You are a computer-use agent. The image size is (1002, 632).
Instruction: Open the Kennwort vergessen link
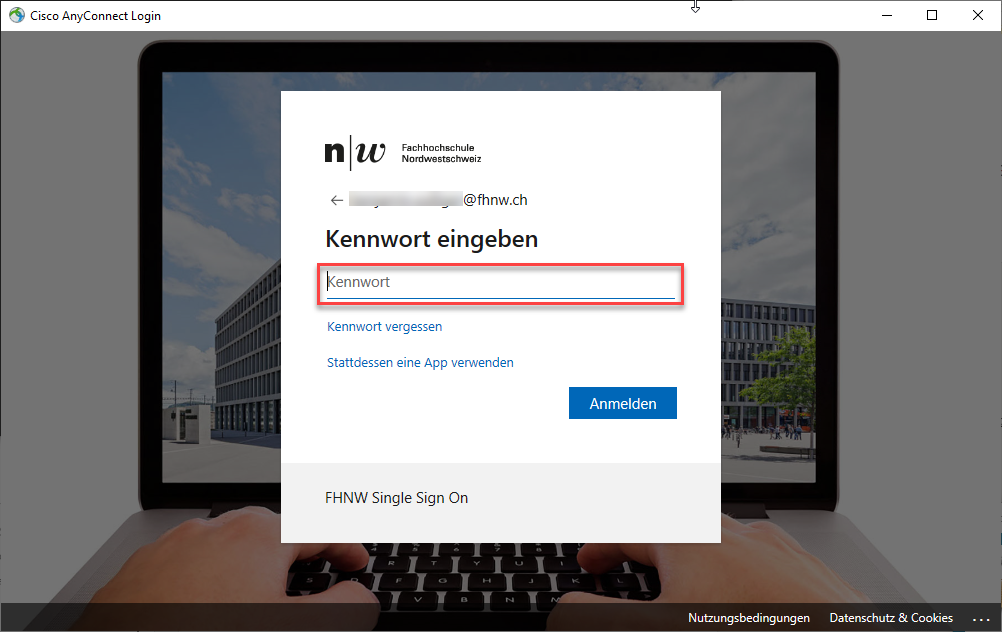coord(384,327)
